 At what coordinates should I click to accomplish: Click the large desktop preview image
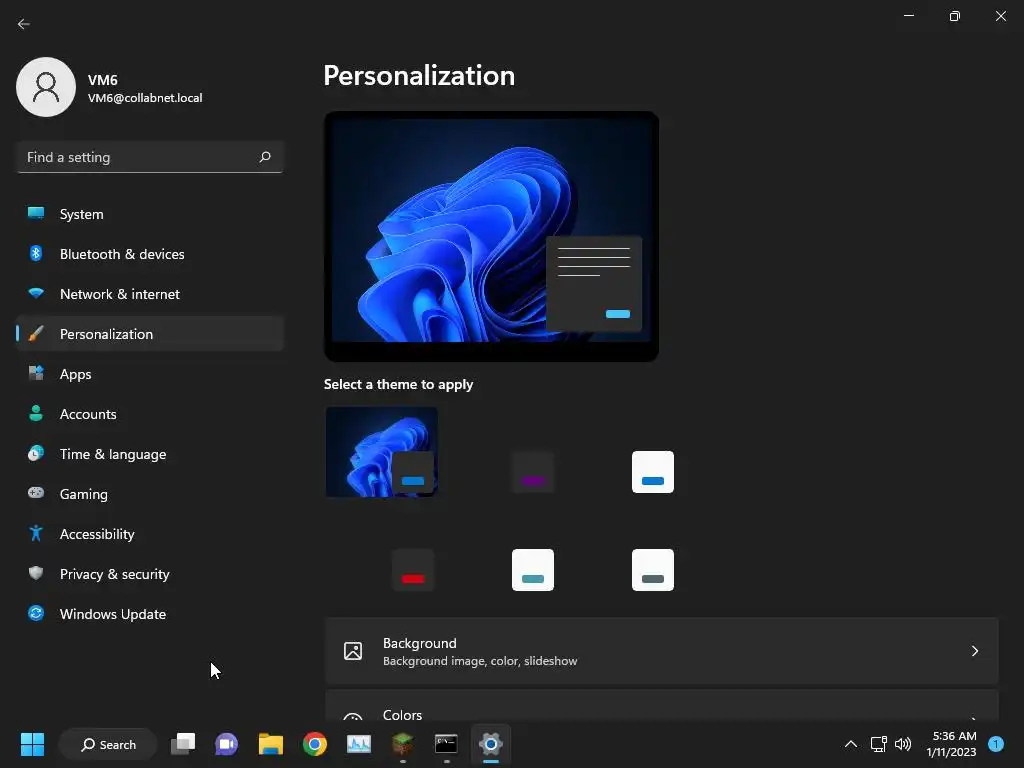click(x=491, y=236)
